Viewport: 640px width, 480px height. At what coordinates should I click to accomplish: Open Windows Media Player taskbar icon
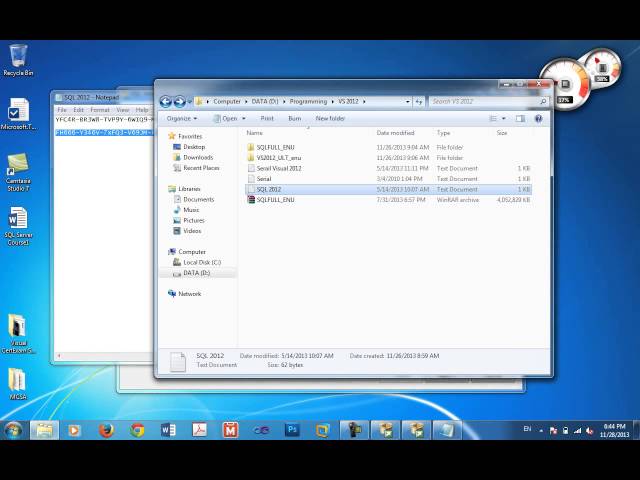tap(74, 430)
